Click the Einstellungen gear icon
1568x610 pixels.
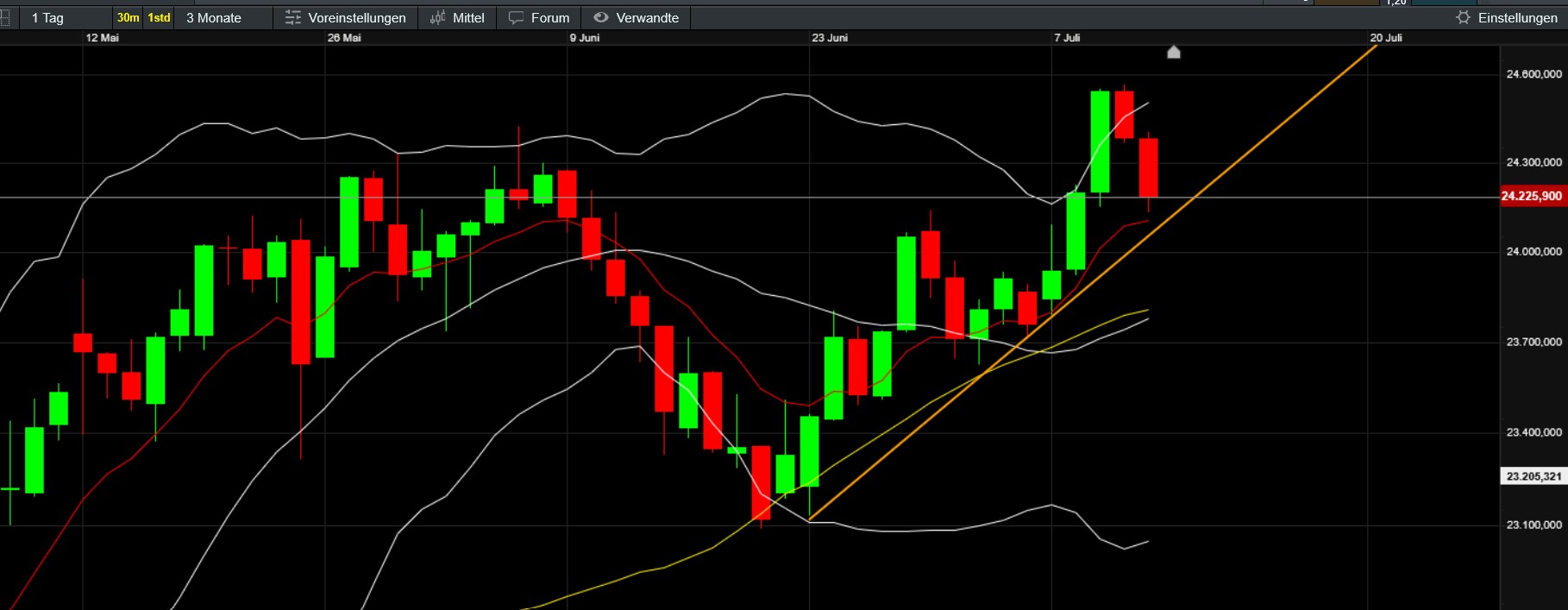1463,18
